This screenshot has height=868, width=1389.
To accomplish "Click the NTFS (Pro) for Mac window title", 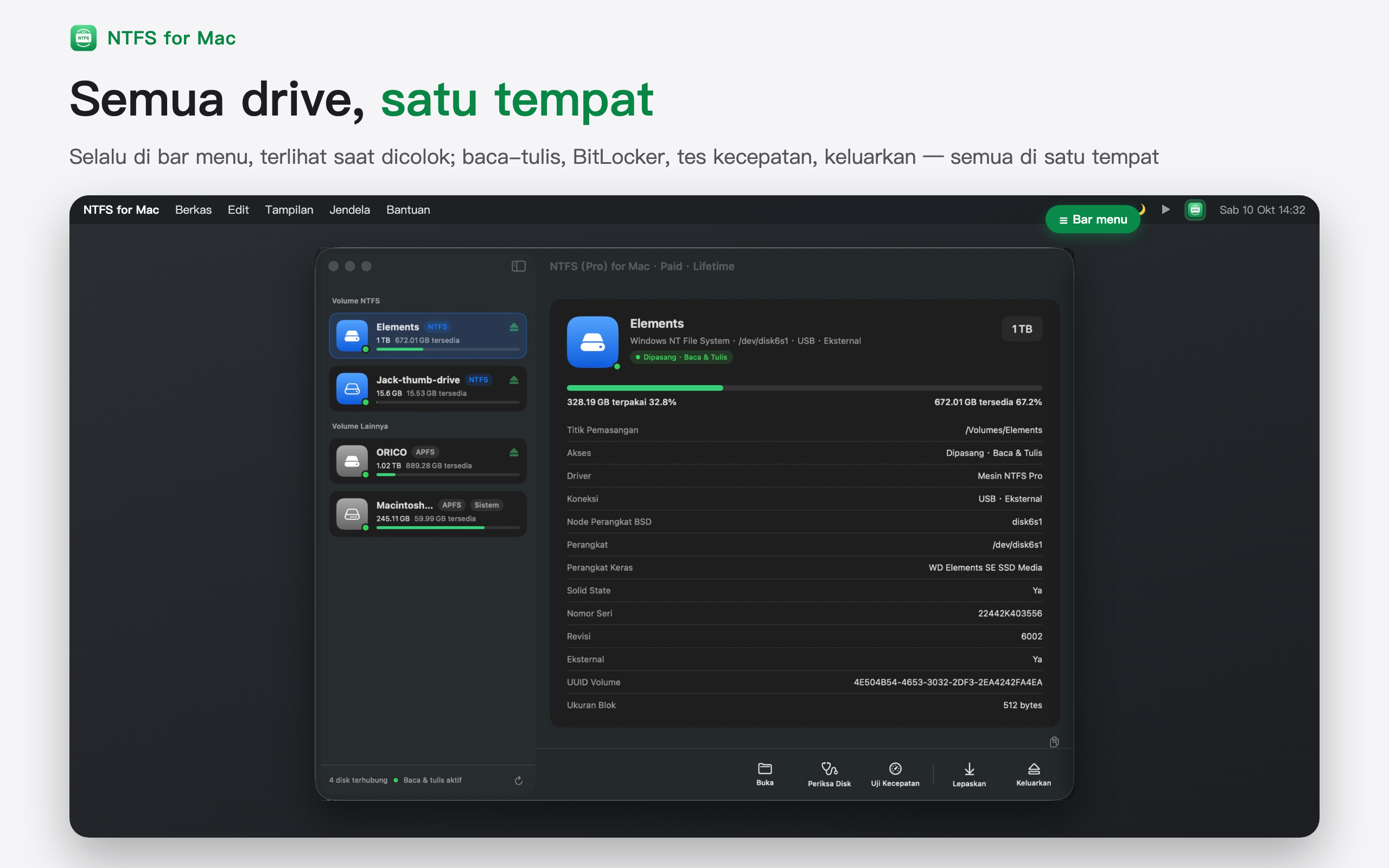I will 642,266.
